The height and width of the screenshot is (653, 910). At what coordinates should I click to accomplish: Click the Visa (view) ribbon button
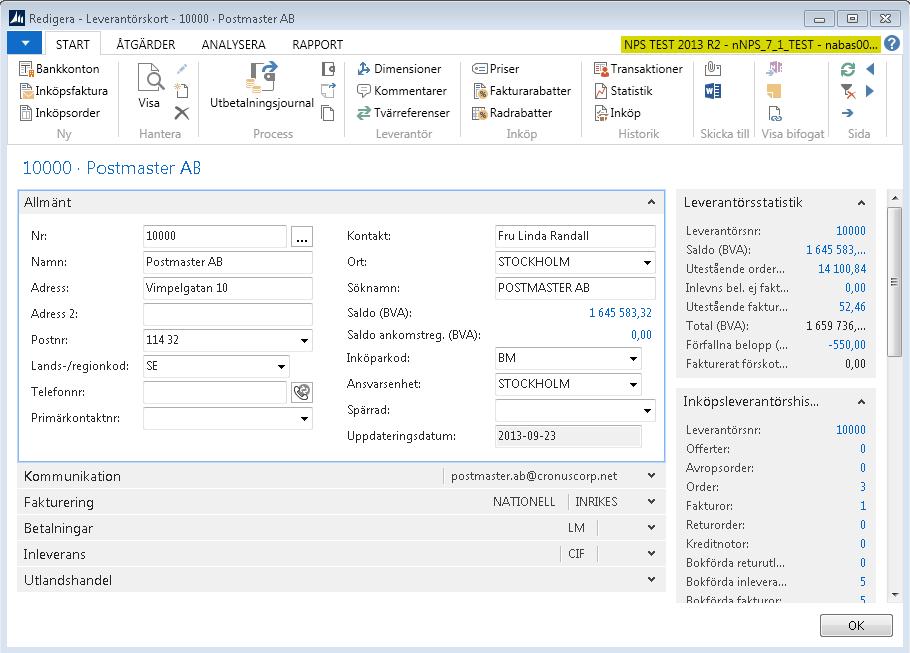[x=150, y=86]
